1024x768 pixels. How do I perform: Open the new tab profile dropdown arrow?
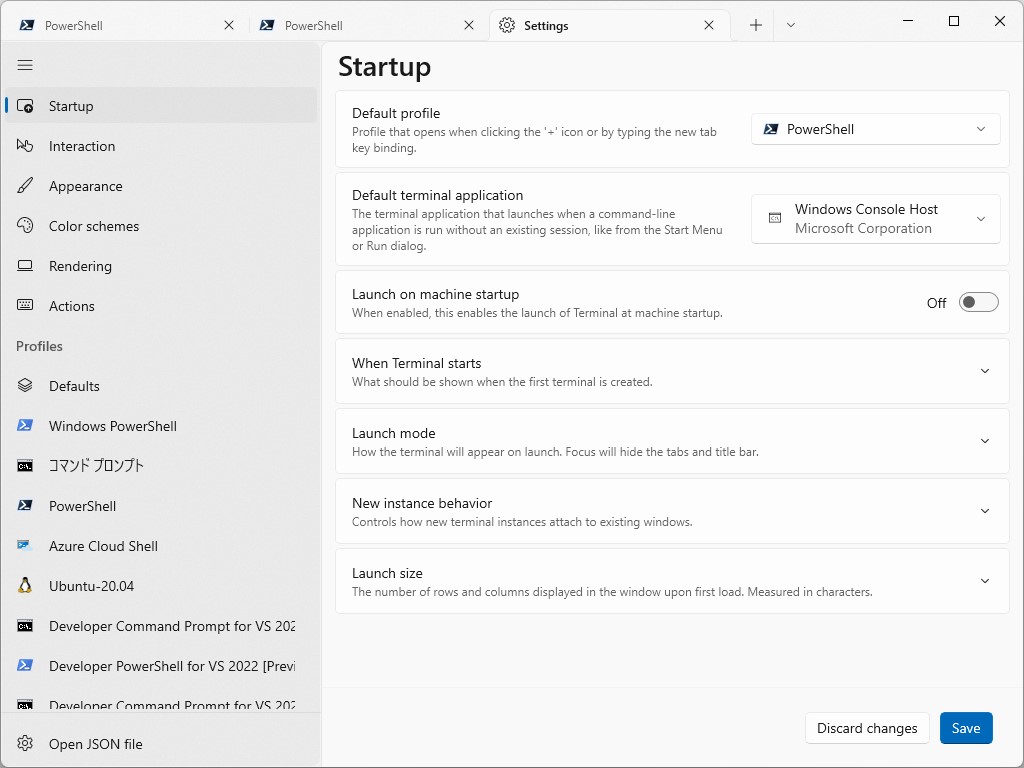pyautogui.click(x=791, y=25)
